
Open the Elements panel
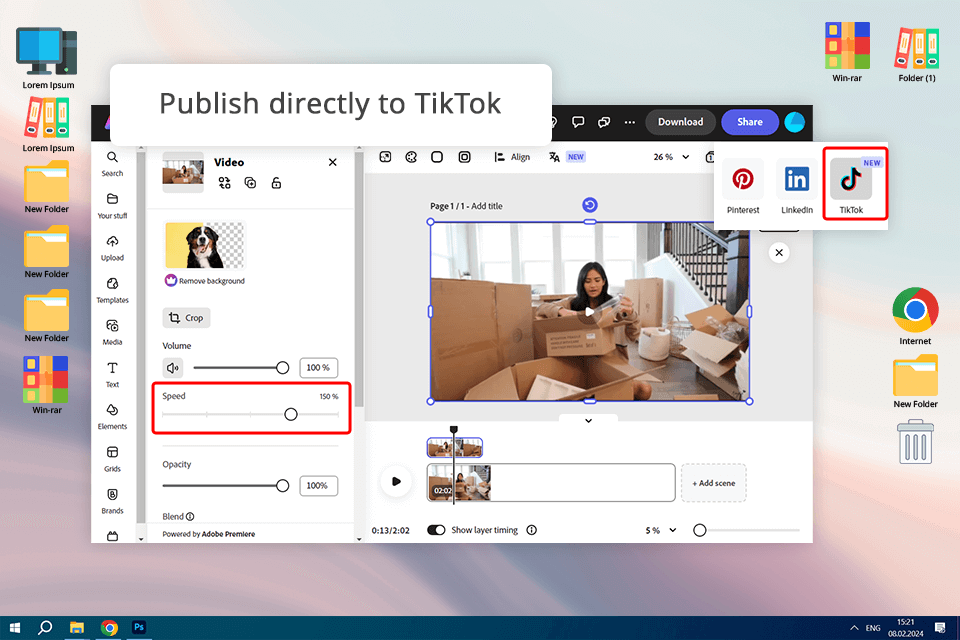click(112, 417)
